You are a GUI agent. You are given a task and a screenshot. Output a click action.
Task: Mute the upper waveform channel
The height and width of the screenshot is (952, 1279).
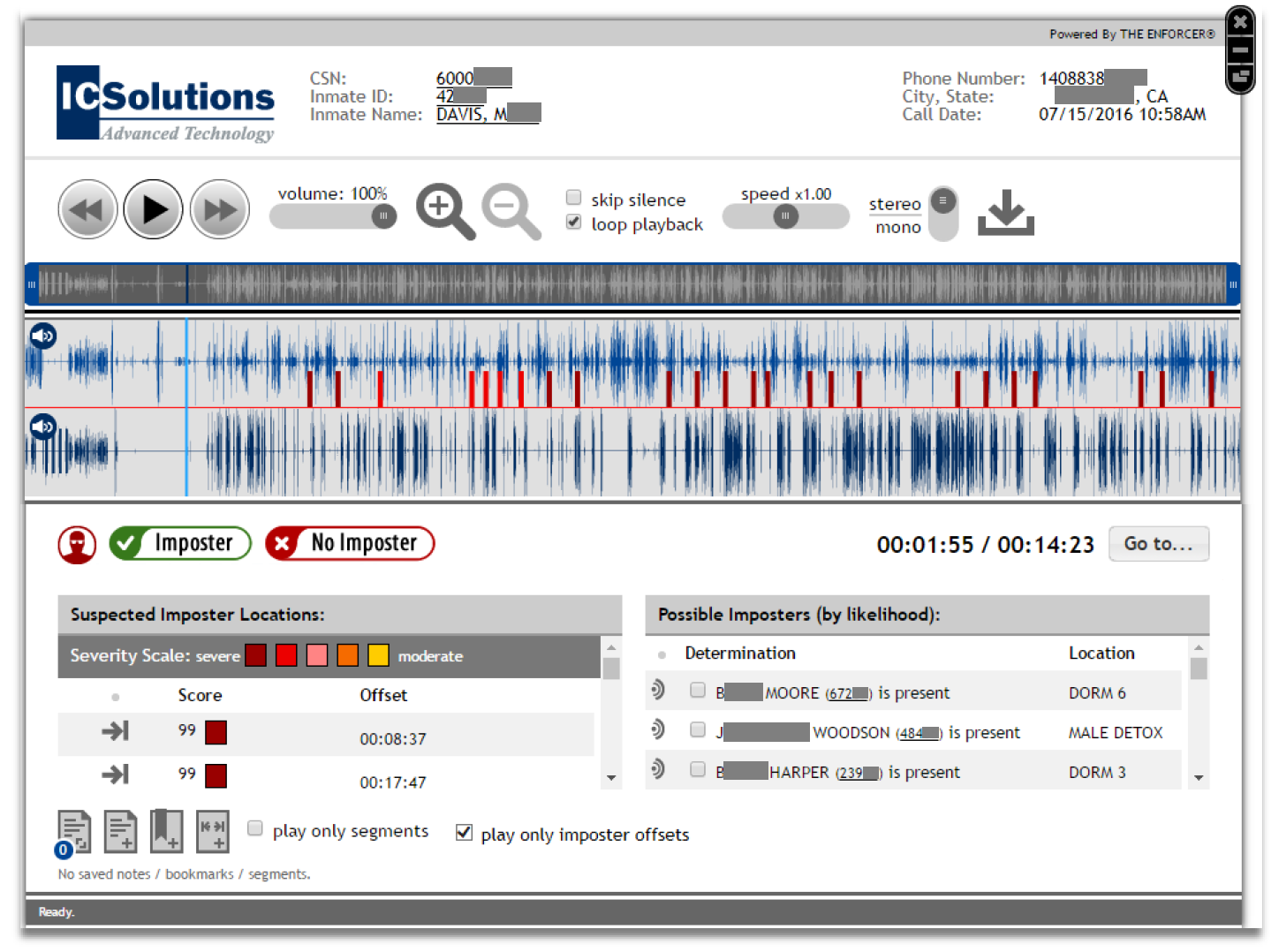click(43, 336)
